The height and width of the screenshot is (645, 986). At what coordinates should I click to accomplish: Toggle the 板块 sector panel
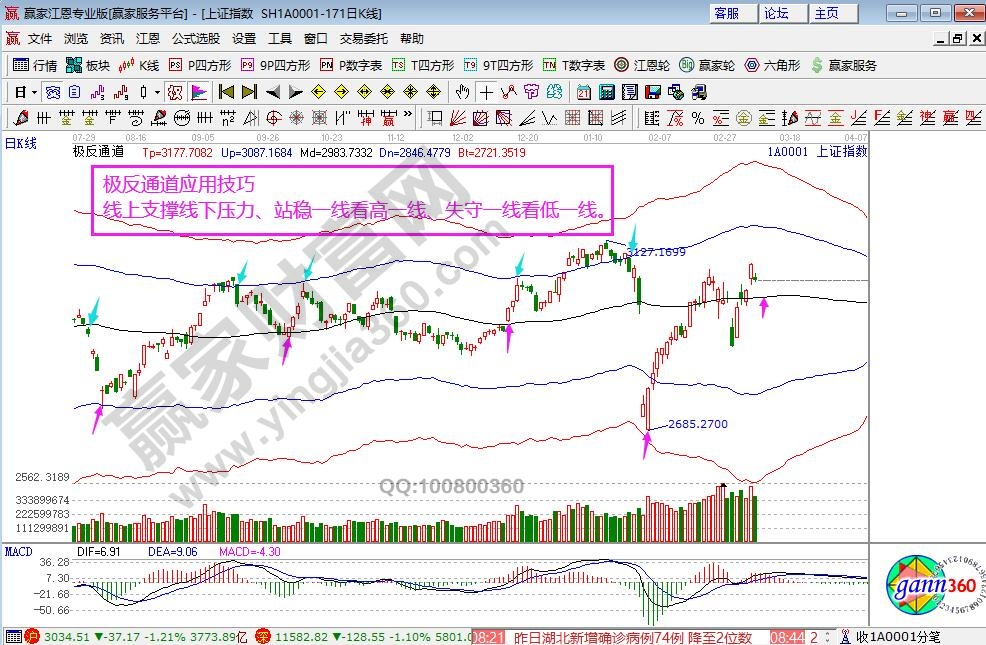88,65
